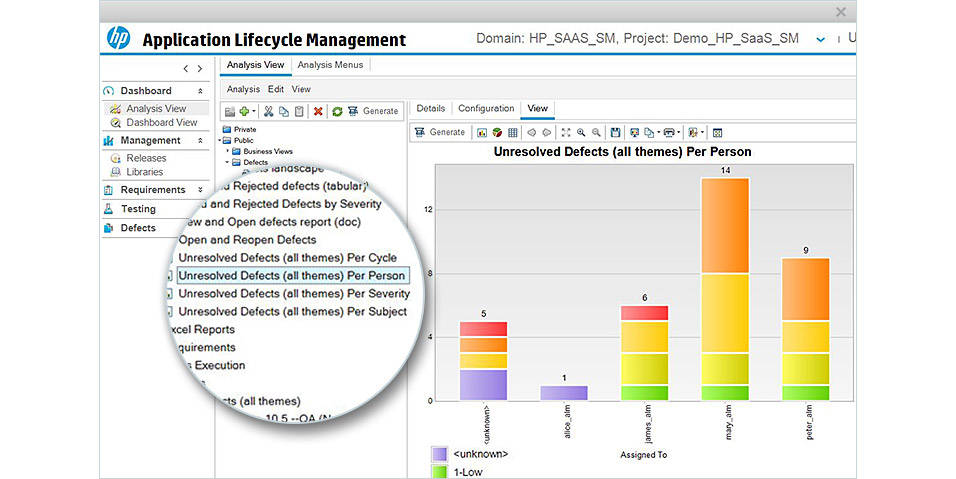Click the Paste clipboard icon
The image size is (956, 479).
[299, 112]
